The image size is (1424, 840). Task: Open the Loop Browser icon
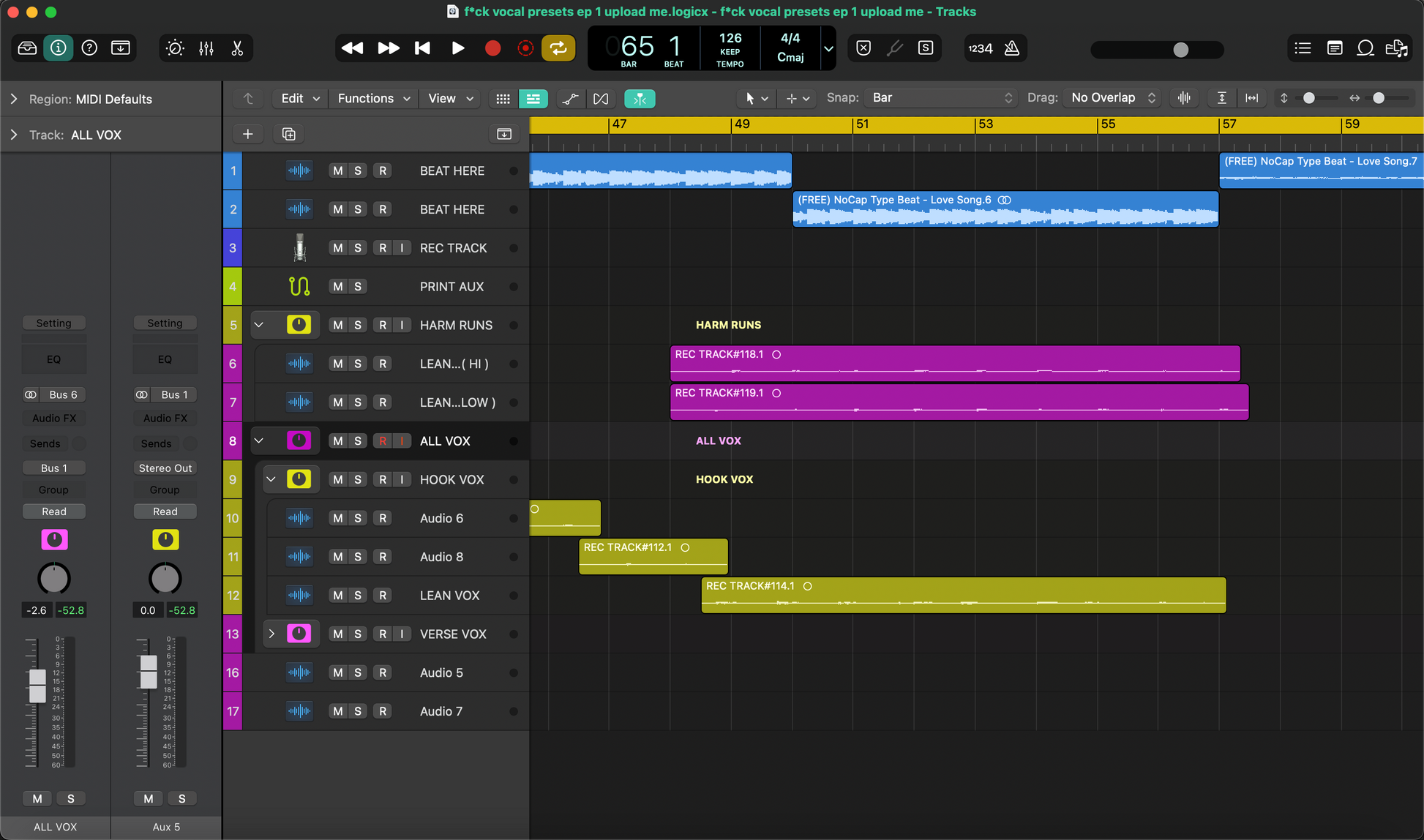coord(1365,48)
